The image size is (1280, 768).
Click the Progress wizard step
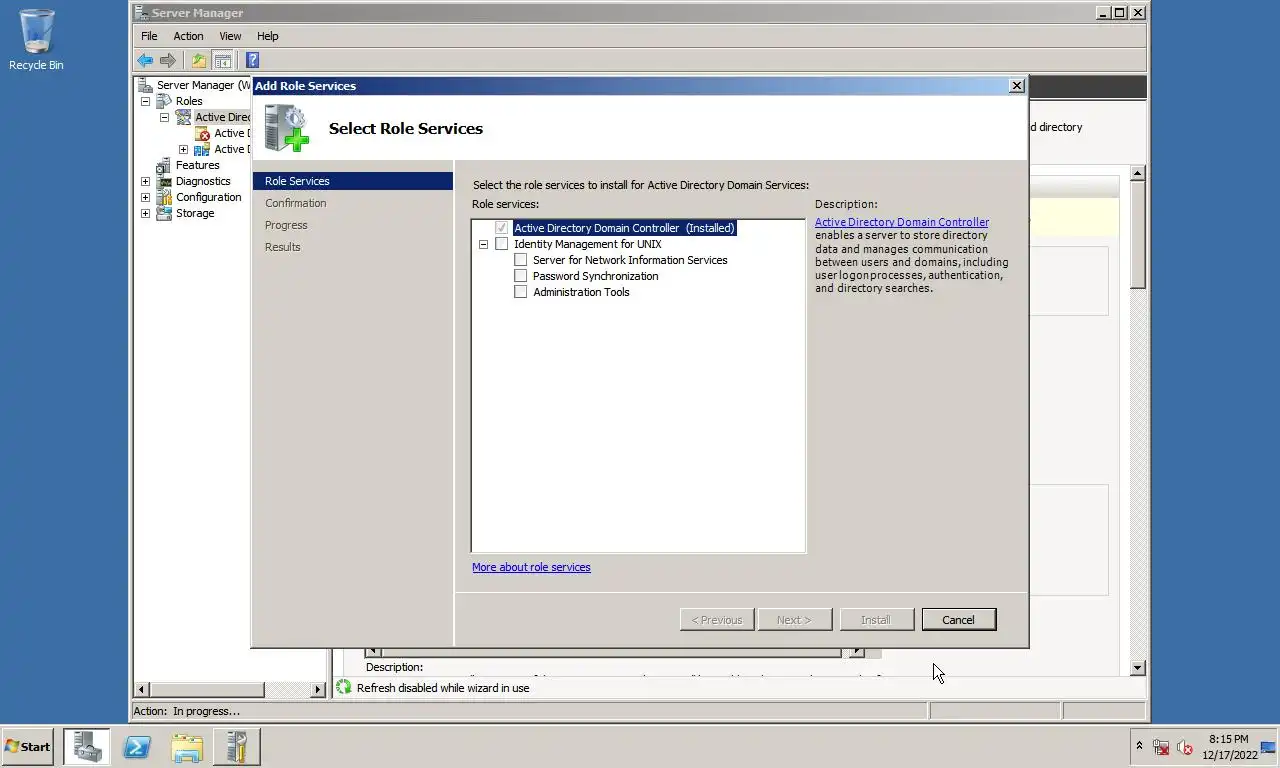click(286, 225)
